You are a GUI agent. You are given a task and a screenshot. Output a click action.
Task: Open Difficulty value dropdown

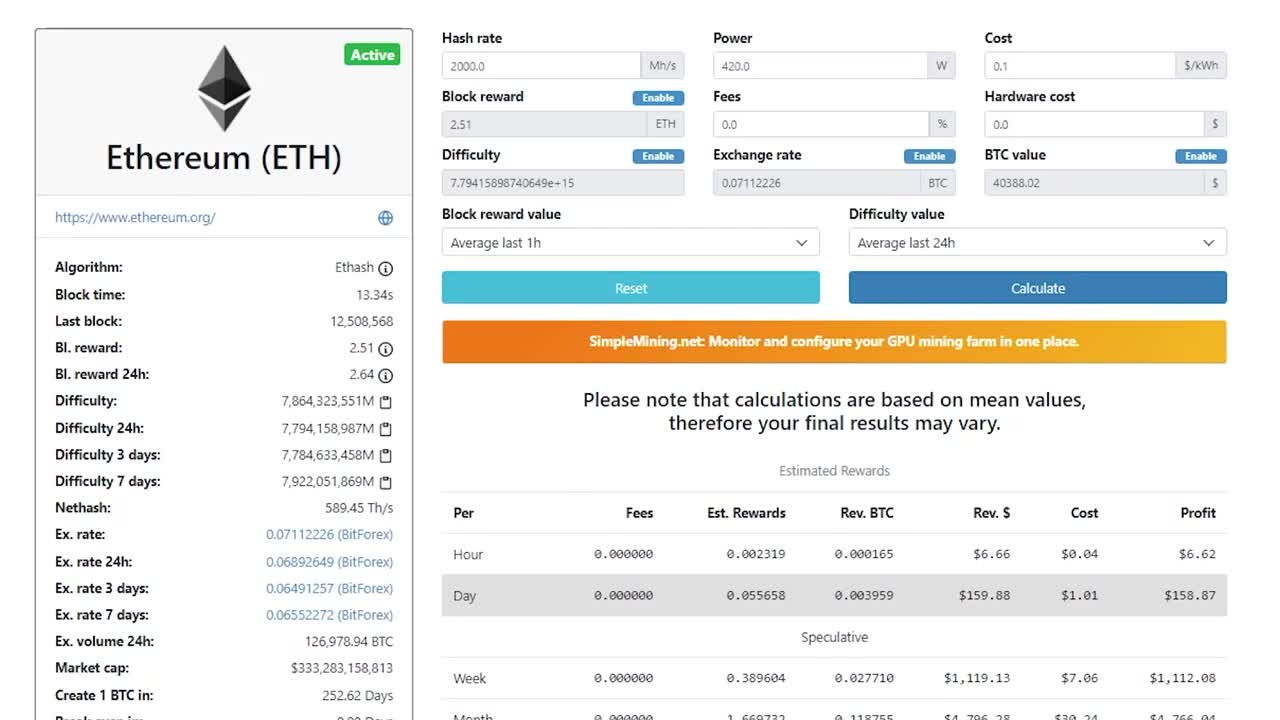pos(1038,243)
